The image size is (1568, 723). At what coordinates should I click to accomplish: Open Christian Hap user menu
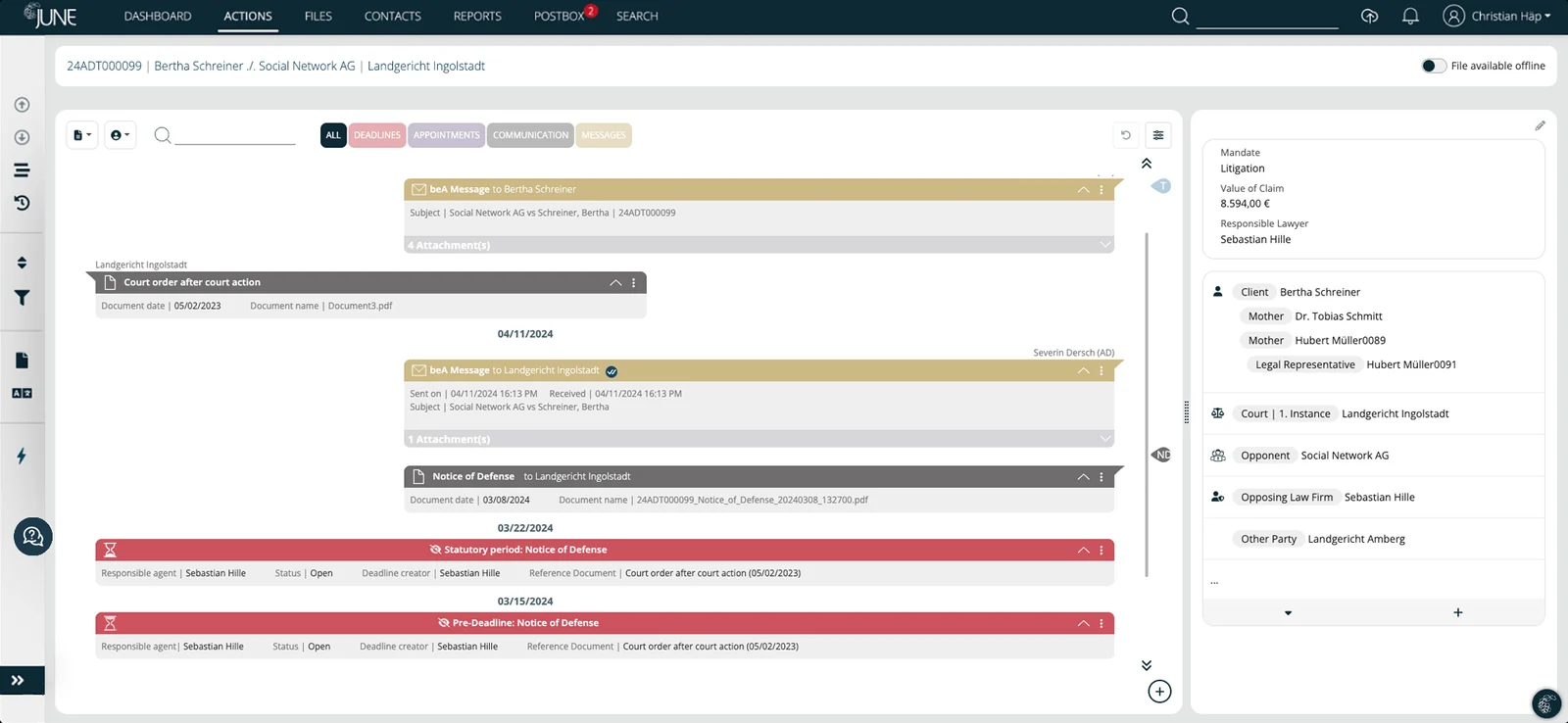coord(1496,16)
